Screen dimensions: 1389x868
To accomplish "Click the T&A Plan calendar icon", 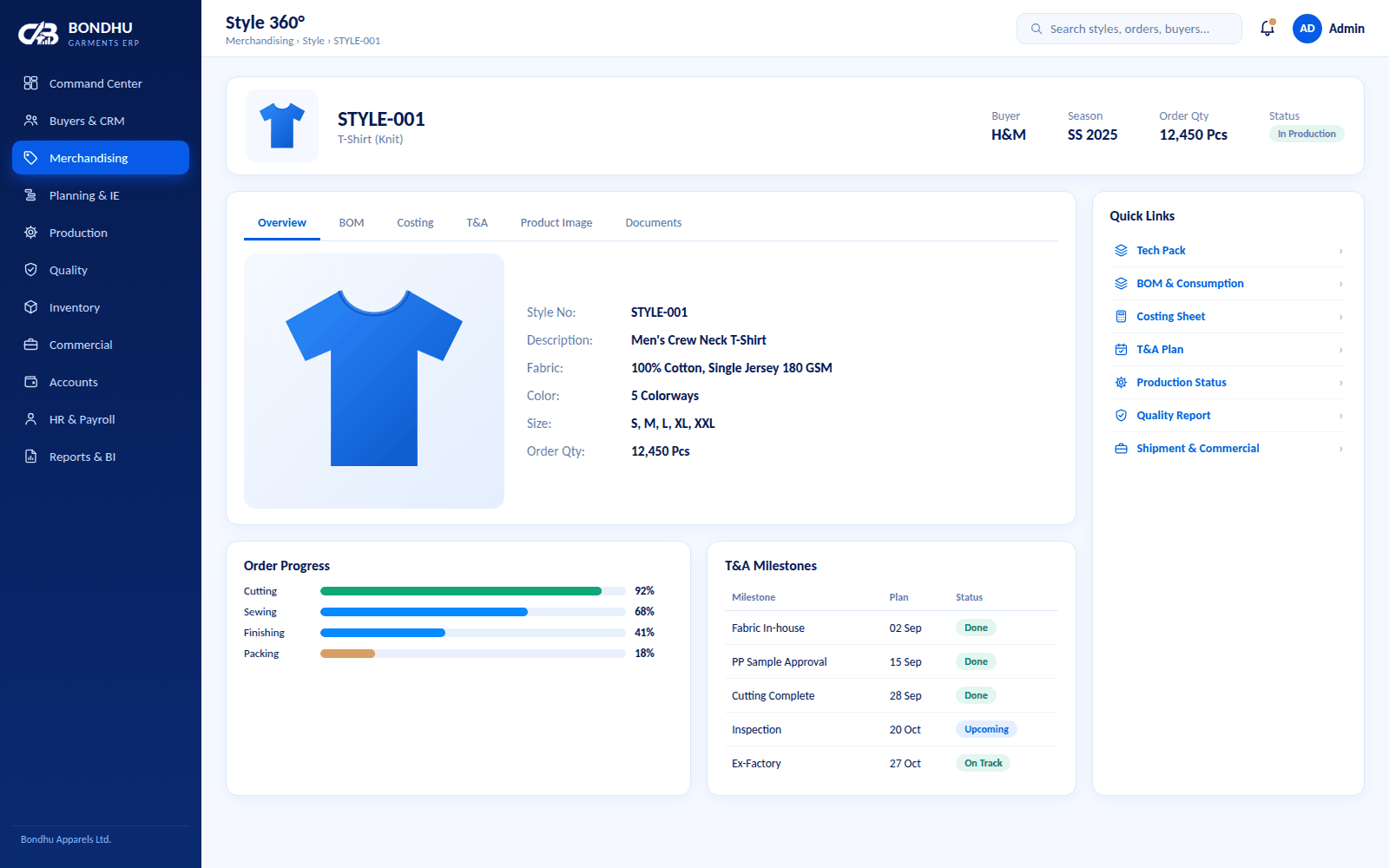I will pyautogui.click(x=1122, y=350).
